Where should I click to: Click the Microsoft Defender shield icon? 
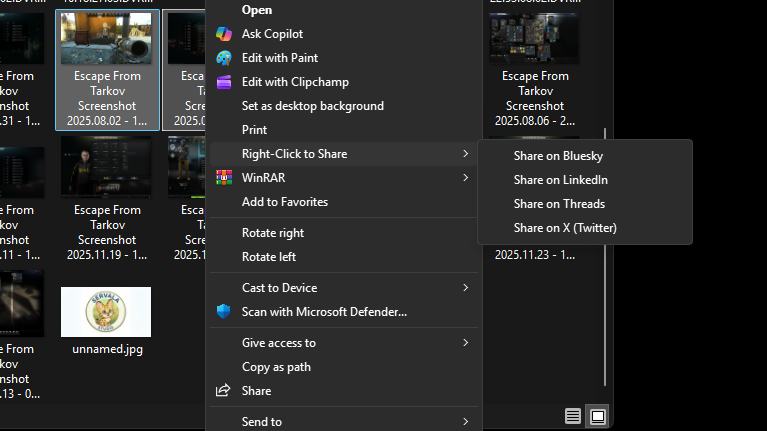[224, 312]
